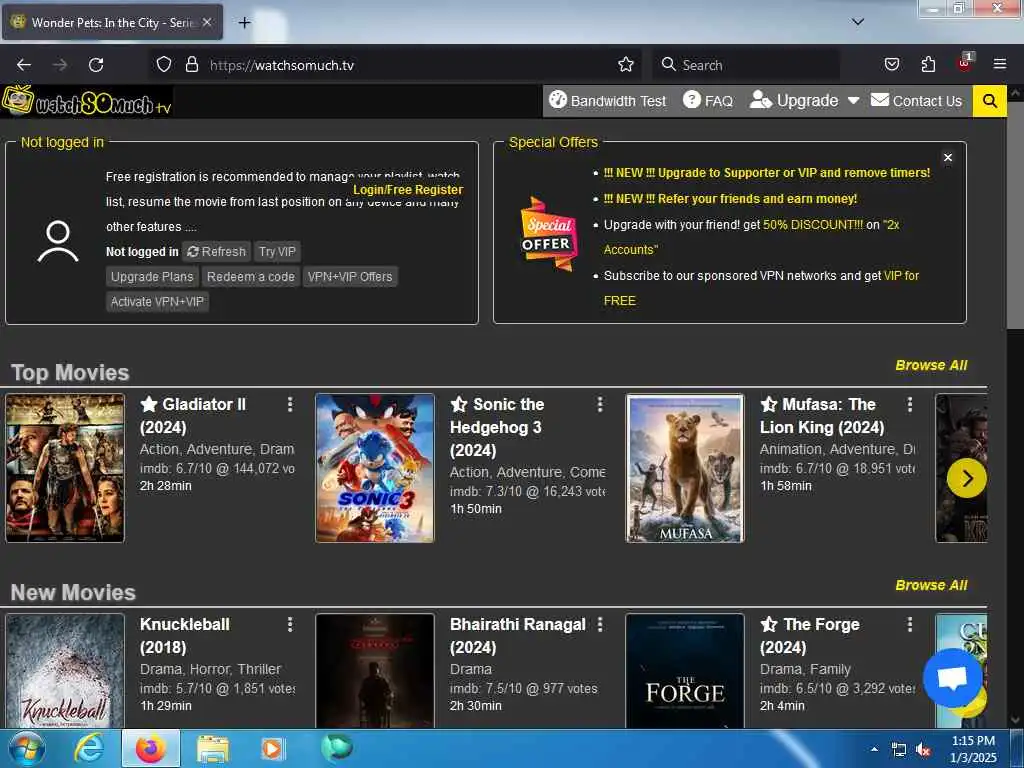Open the Knuckleball poster thumbnail
Viewport: 1024px width, 768px height.
coord(65,671)
